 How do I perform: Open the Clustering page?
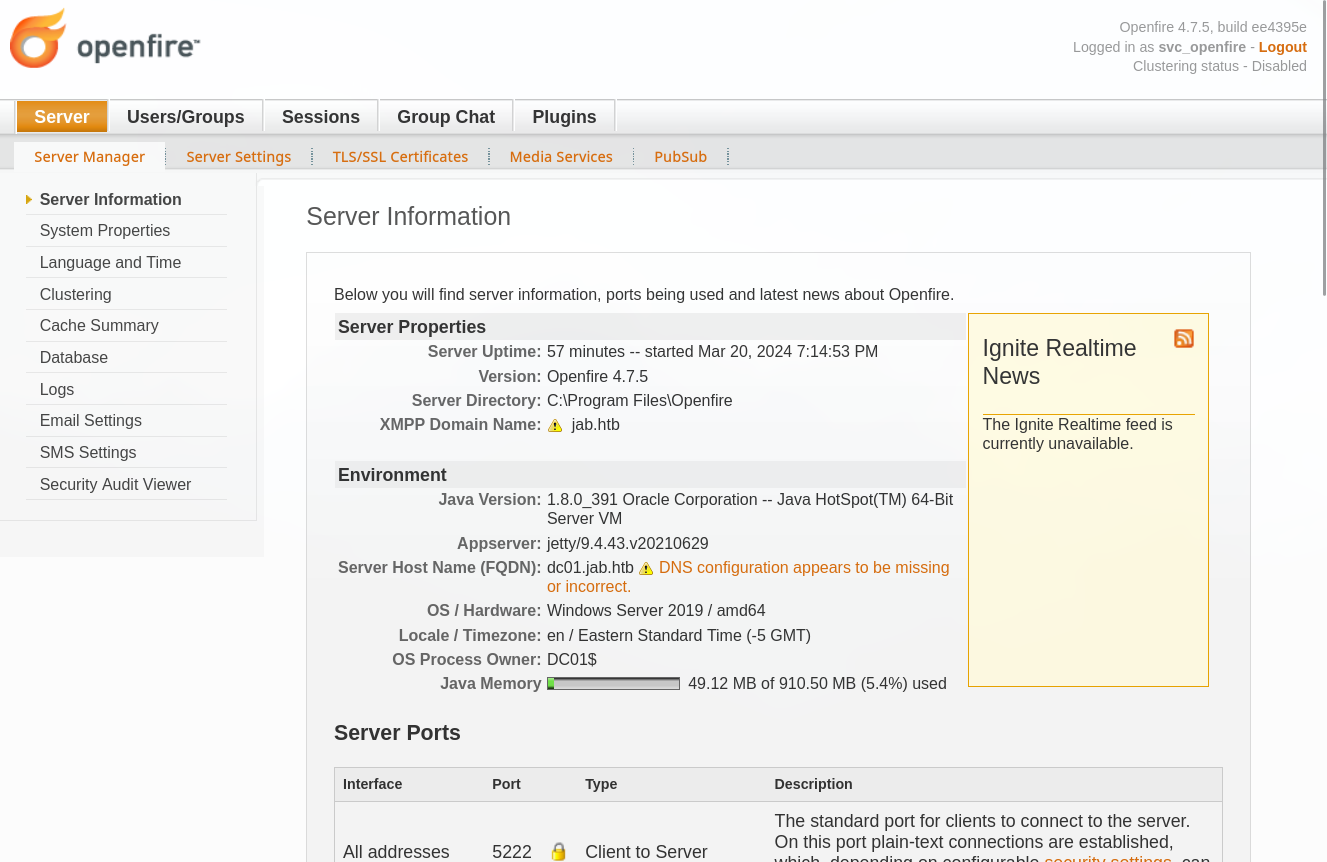(x=75, y=295)
